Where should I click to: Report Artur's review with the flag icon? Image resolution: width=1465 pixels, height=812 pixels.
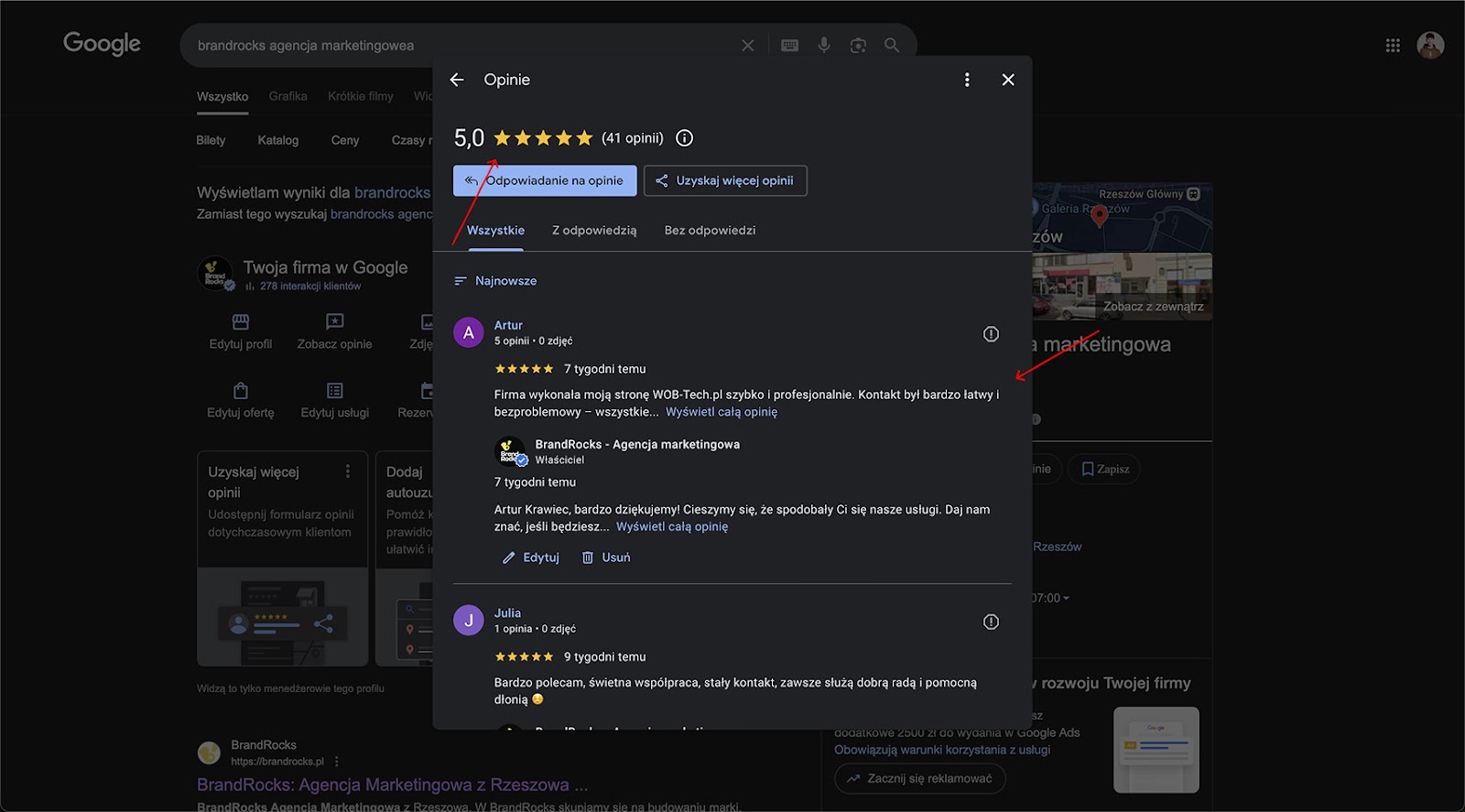tap(991, 334)
